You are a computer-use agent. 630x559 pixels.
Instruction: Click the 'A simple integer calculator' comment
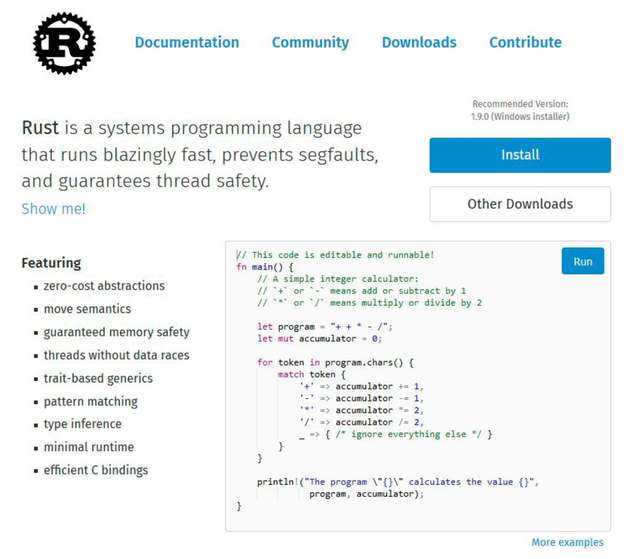338,279
